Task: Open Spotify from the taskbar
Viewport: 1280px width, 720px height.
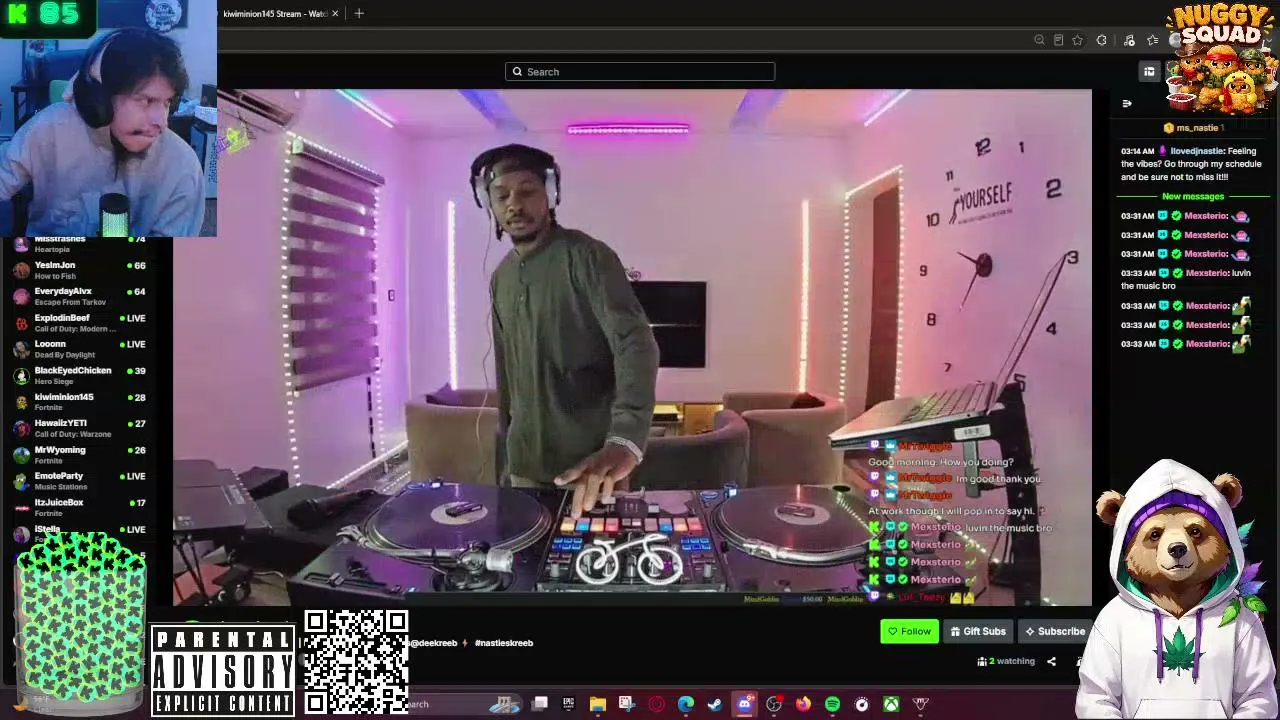Action: pyautogui.click(x=832, y=704)
